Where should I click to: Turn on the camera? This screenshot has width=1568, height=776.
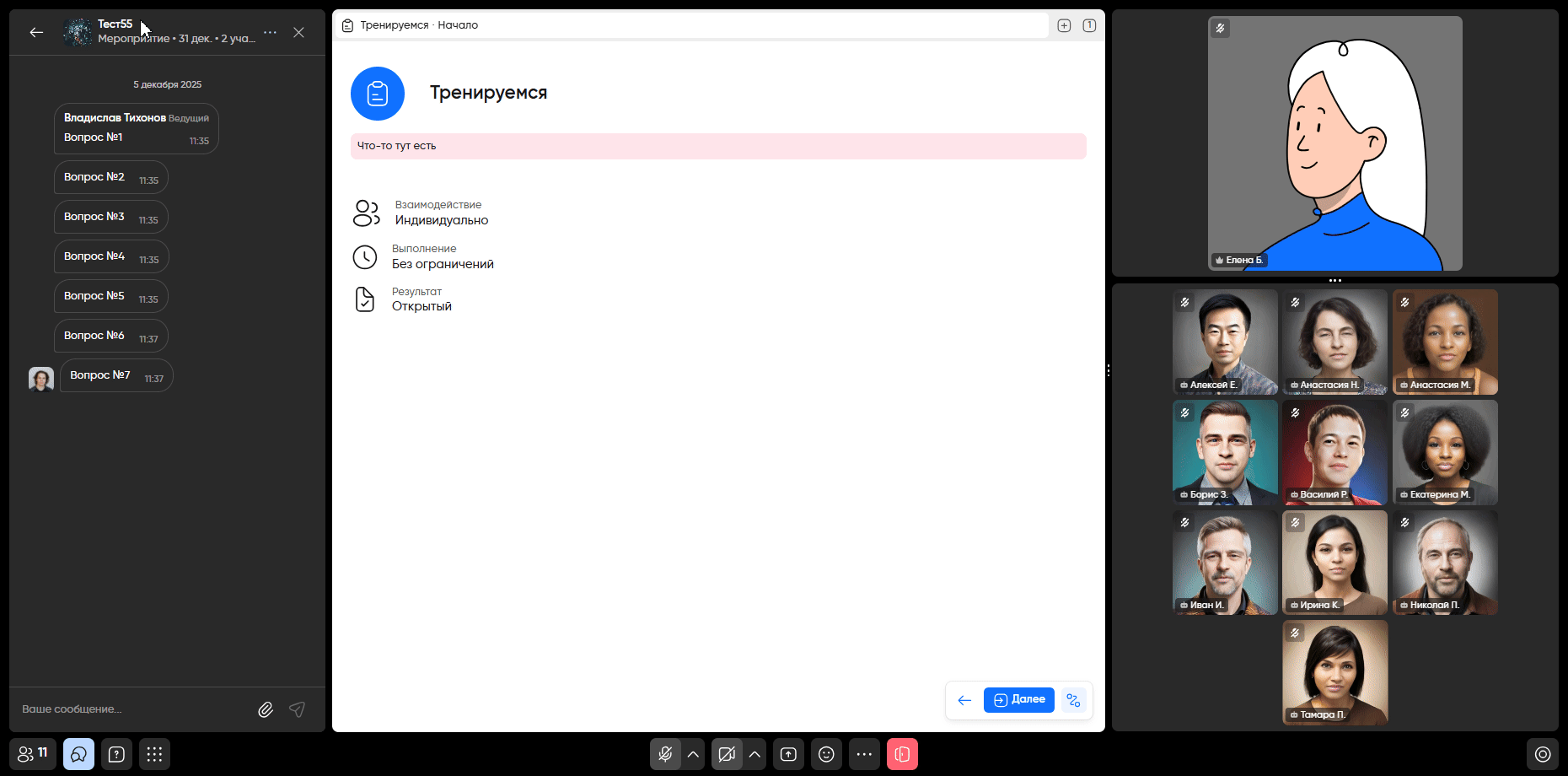coord(727,754)
